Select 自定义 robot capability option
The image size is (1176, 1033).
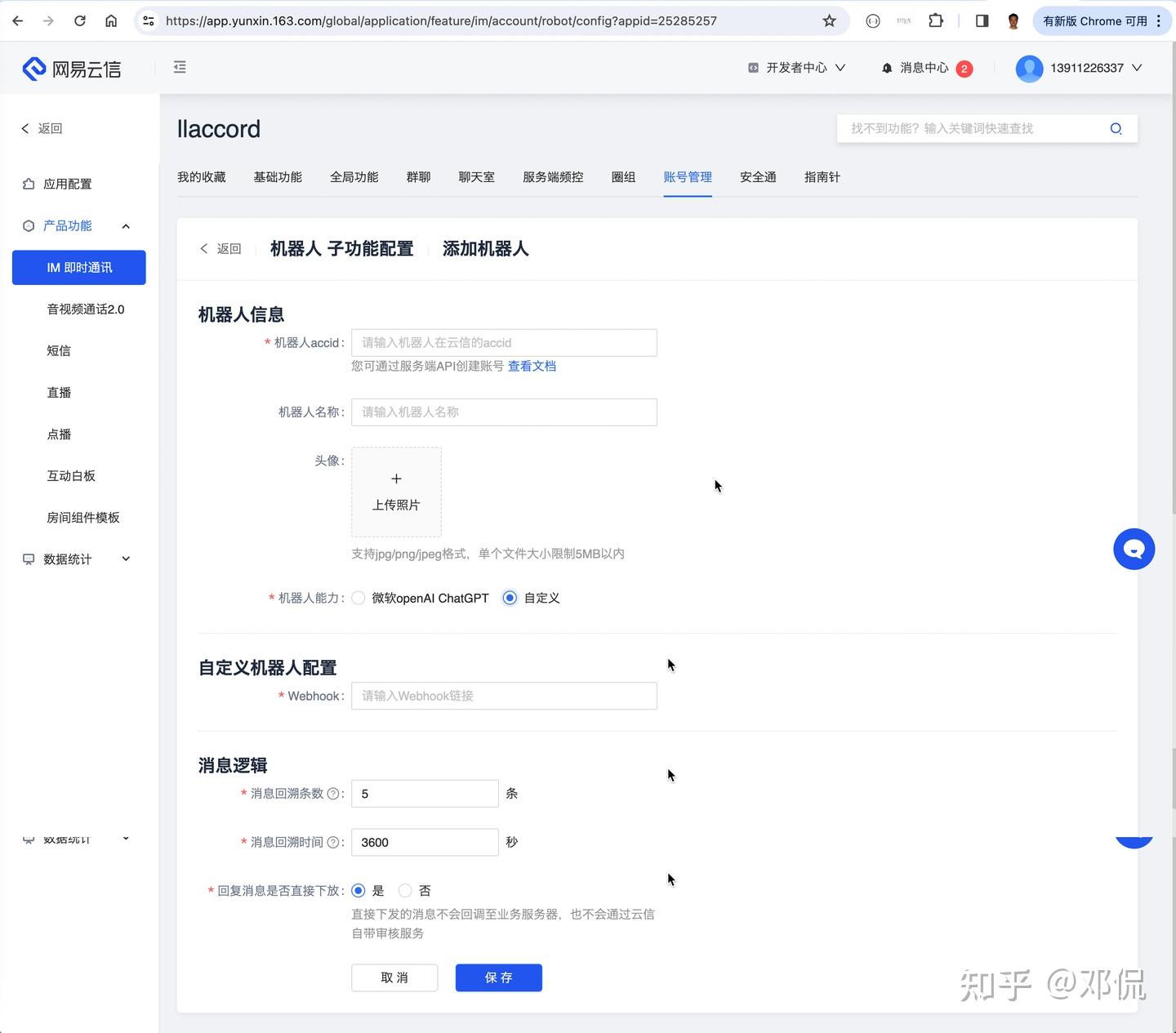[509, 598]
